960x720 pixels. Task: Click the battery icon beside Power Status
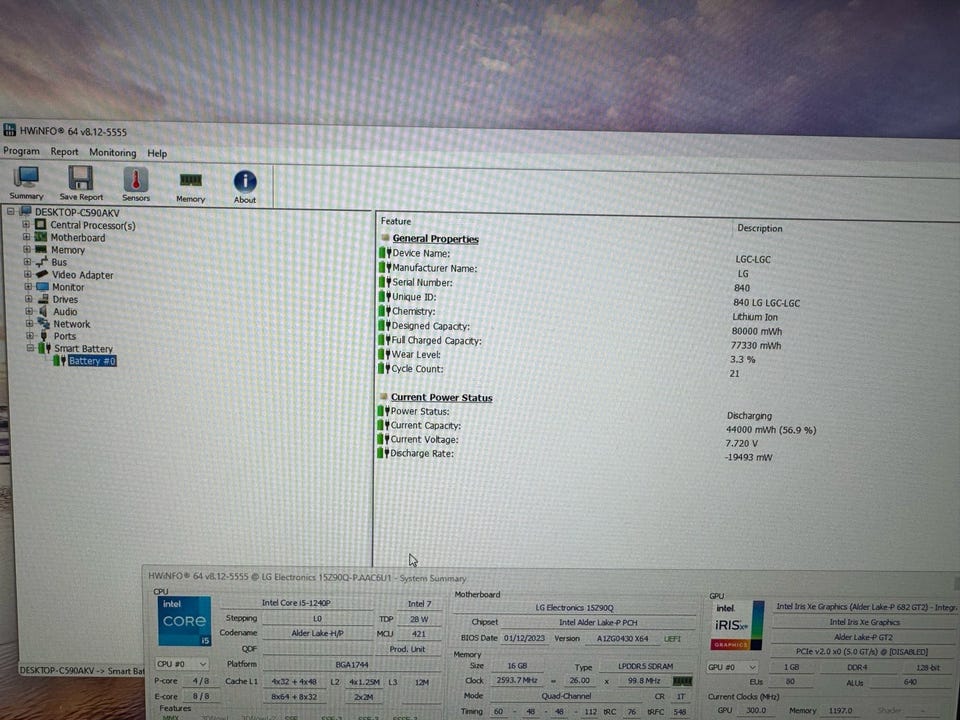(x=383, y=411)
